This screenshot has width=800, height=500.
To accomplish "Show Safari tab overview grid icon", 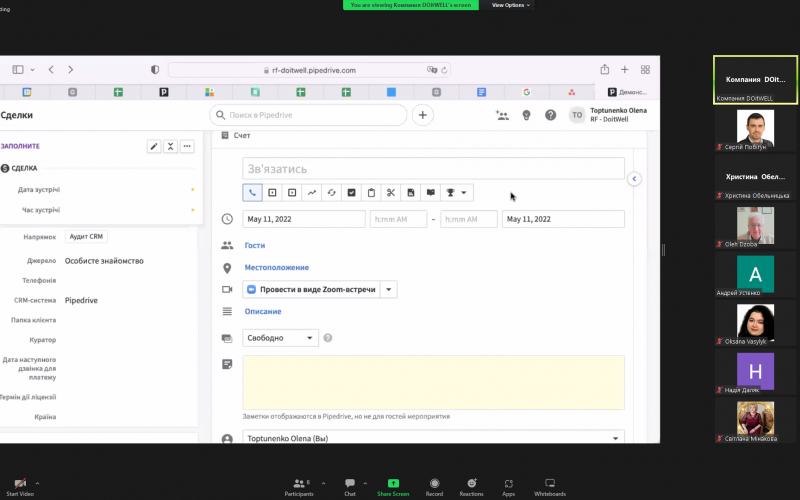I will click(645, 69).
